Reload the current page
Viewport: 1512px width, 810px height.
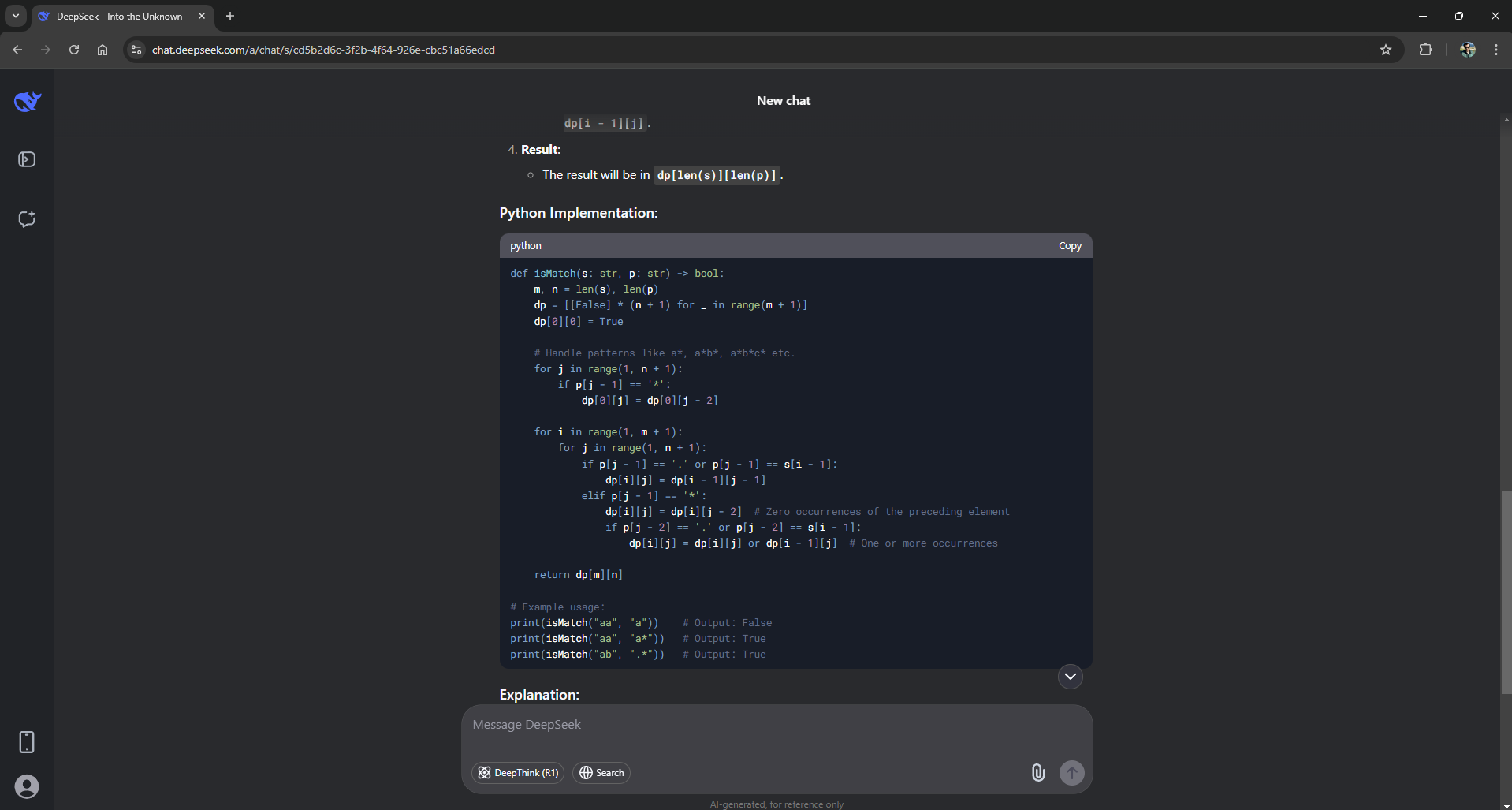click(x=74, y=50)
